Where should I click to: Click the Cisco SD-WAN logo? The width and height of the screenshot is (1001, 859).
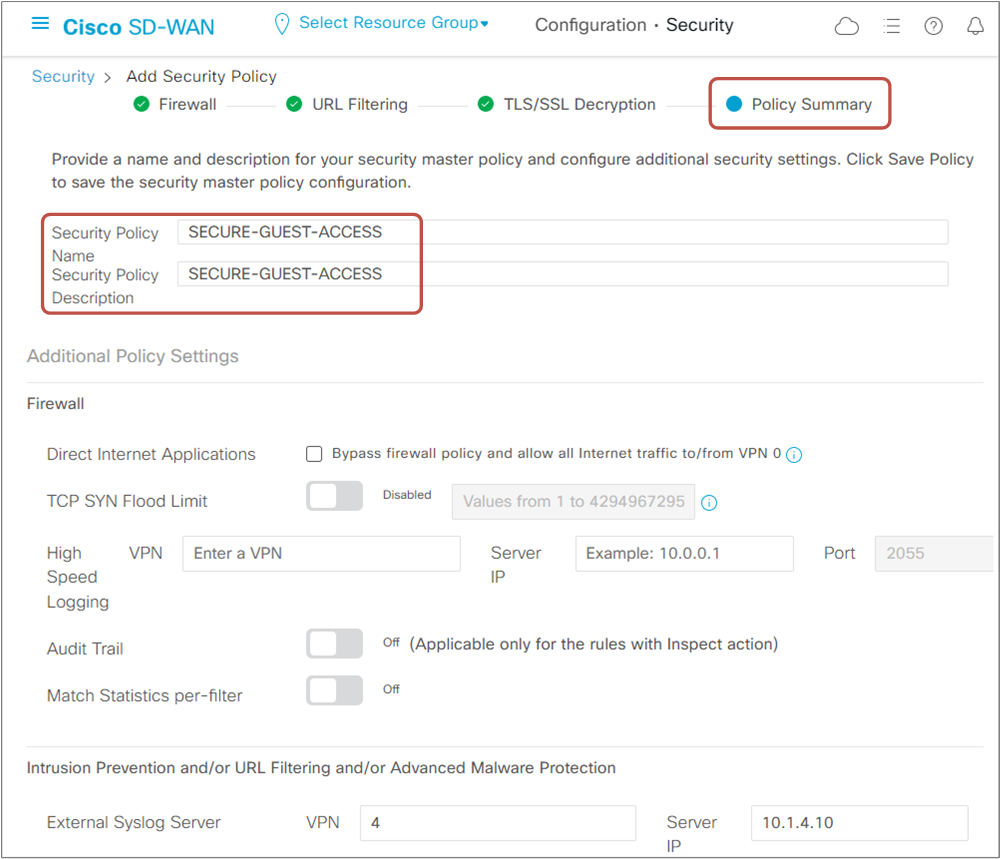[138, 27]
